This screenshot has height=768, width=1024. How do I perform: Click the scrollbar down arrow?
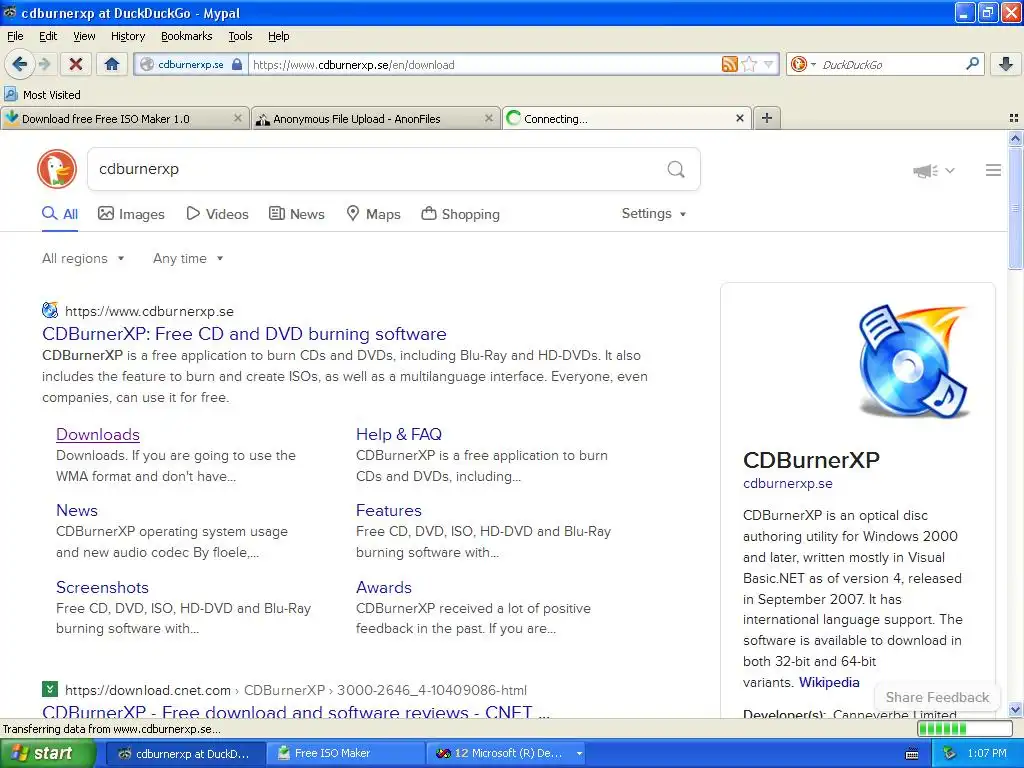pos(1015,710)
